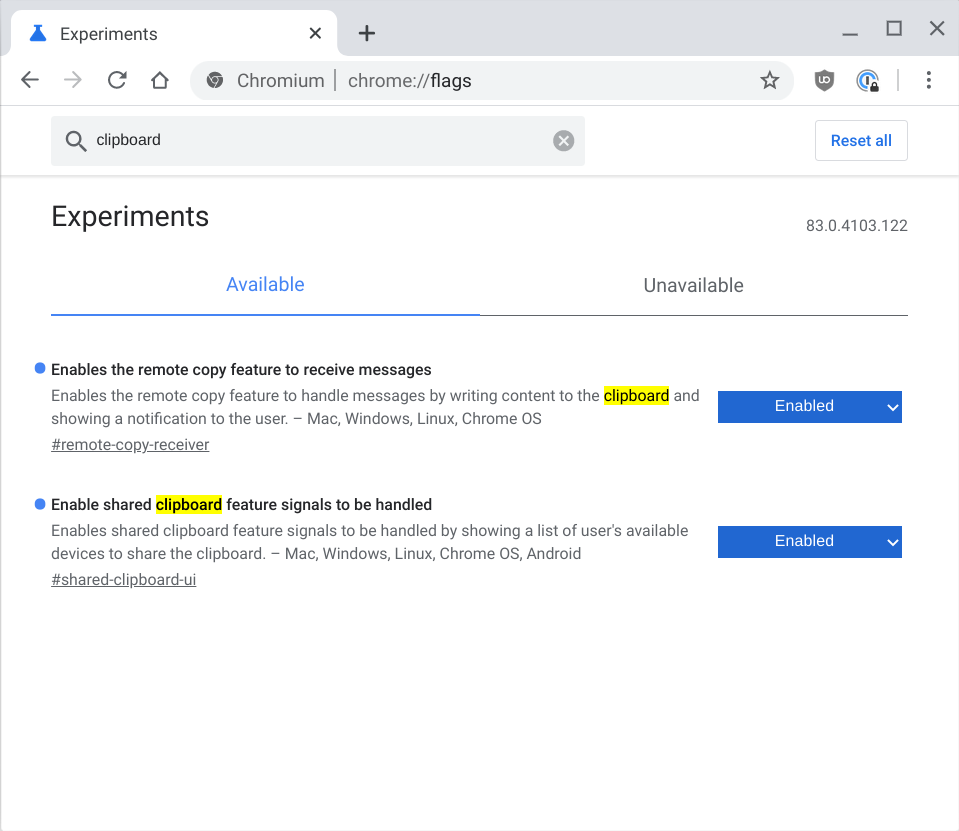Open the home page
The height and width of the screenshot is (831, 959).
click(160, 80)
